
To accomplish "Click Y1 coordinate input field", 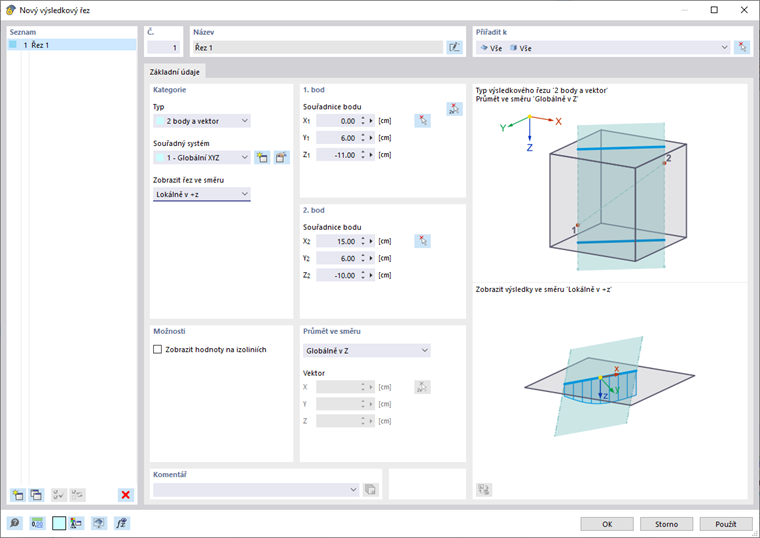I will click(337, 138).
